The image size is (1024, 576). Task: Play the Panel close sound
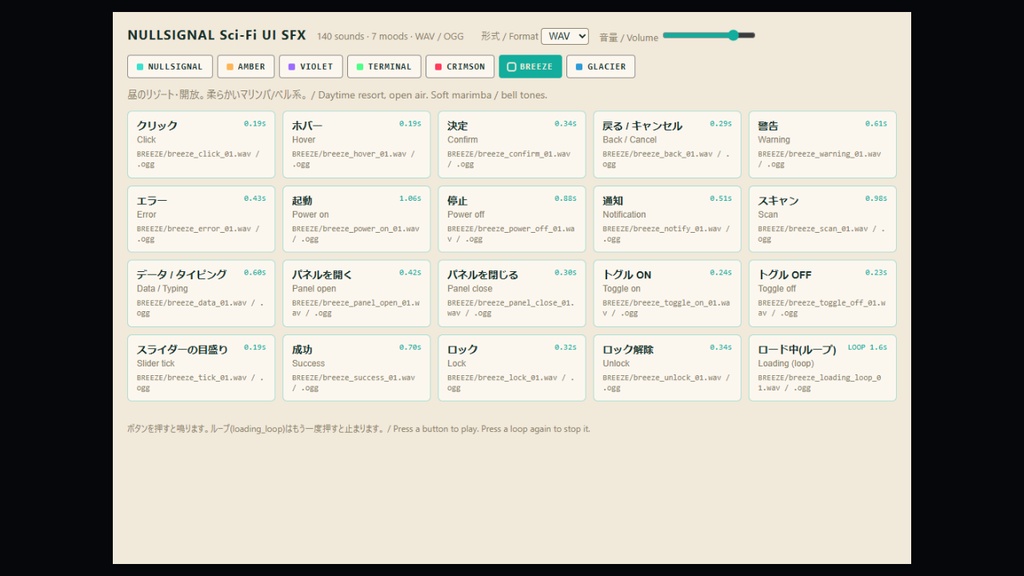click(512, 293)
